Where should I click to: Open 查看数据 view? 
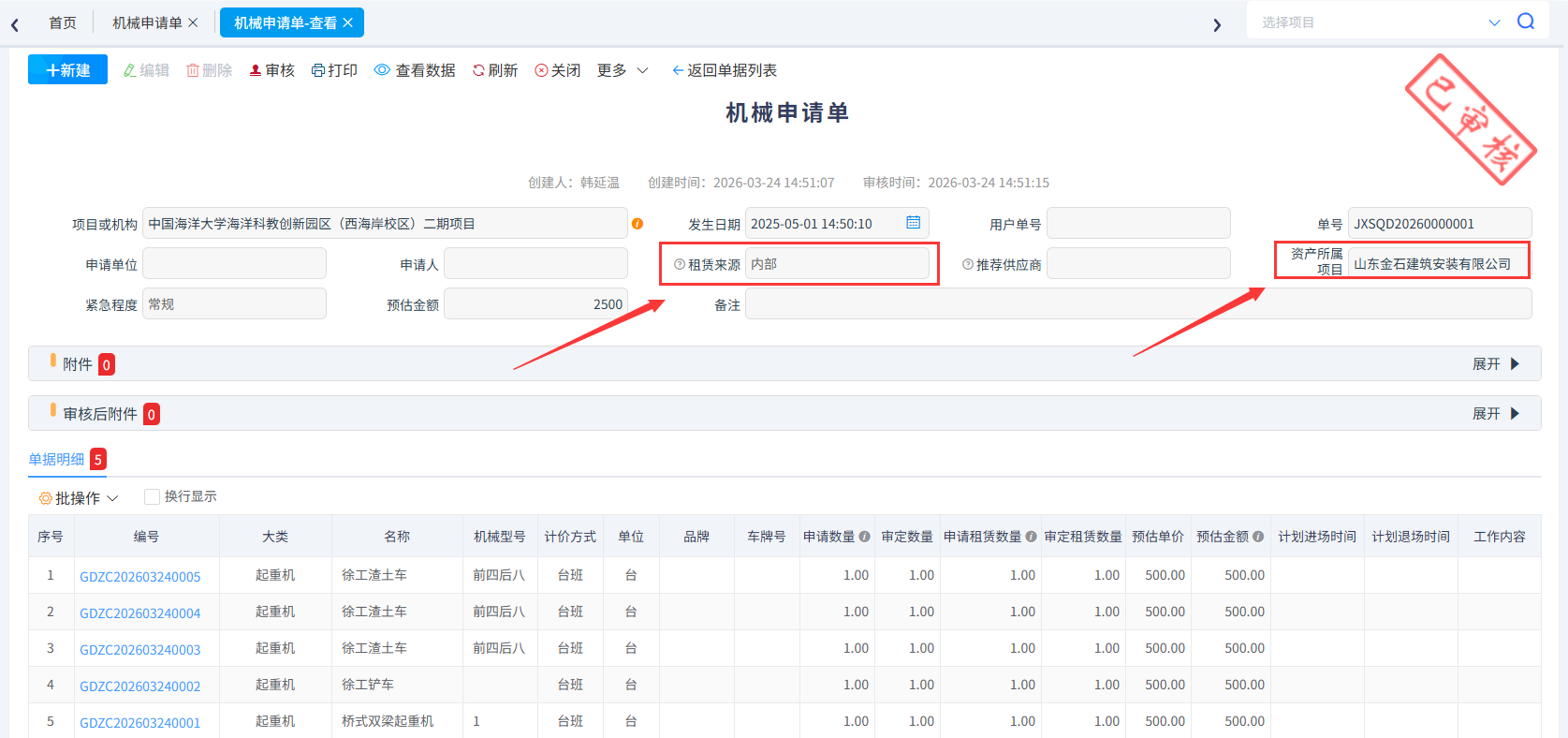[x=415, y=70]
